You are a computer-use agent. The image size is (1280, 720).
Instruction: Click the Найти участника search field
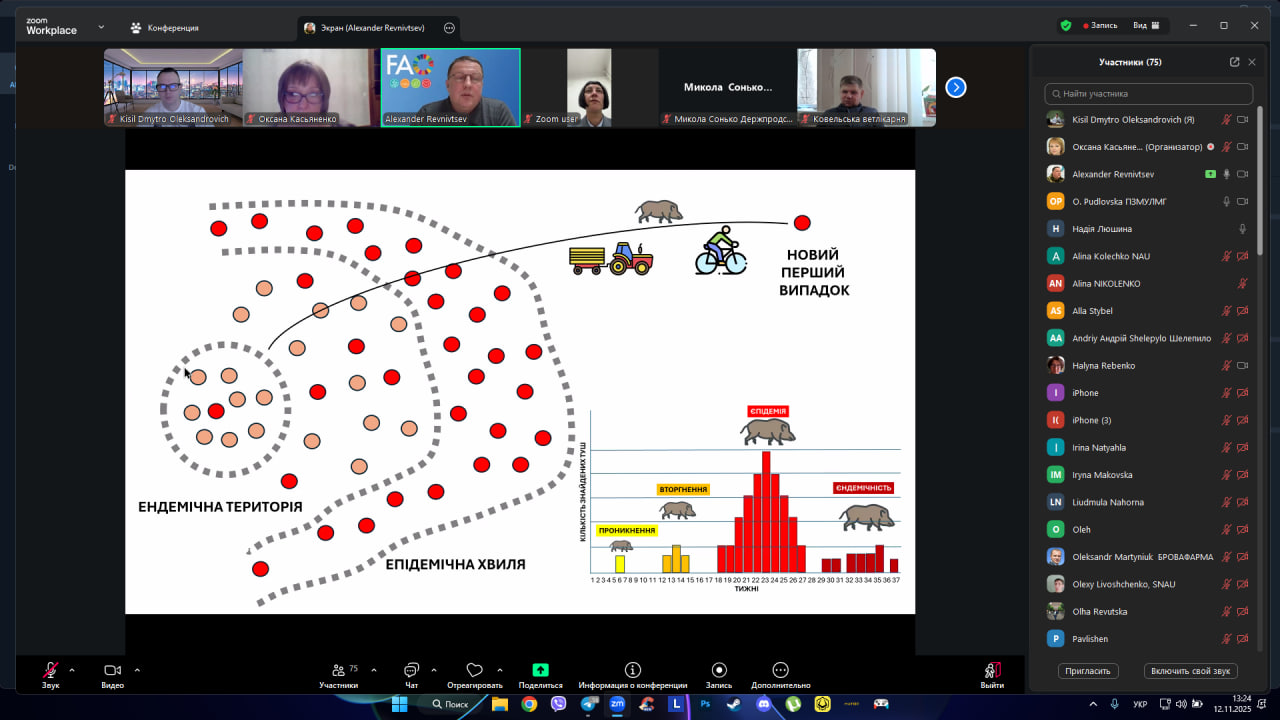tap(1148, 94)
